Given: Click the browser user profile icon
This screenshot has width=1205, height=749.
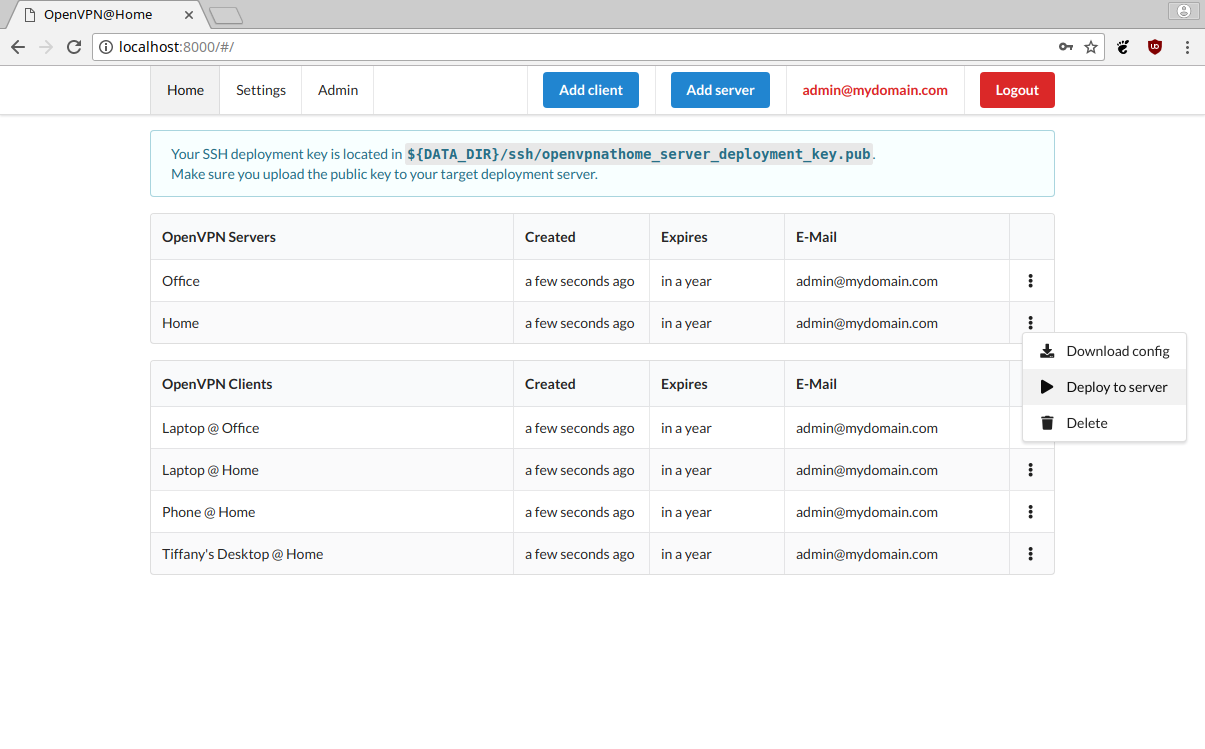Looking at the screenshot, I should tap(1183, 11).
